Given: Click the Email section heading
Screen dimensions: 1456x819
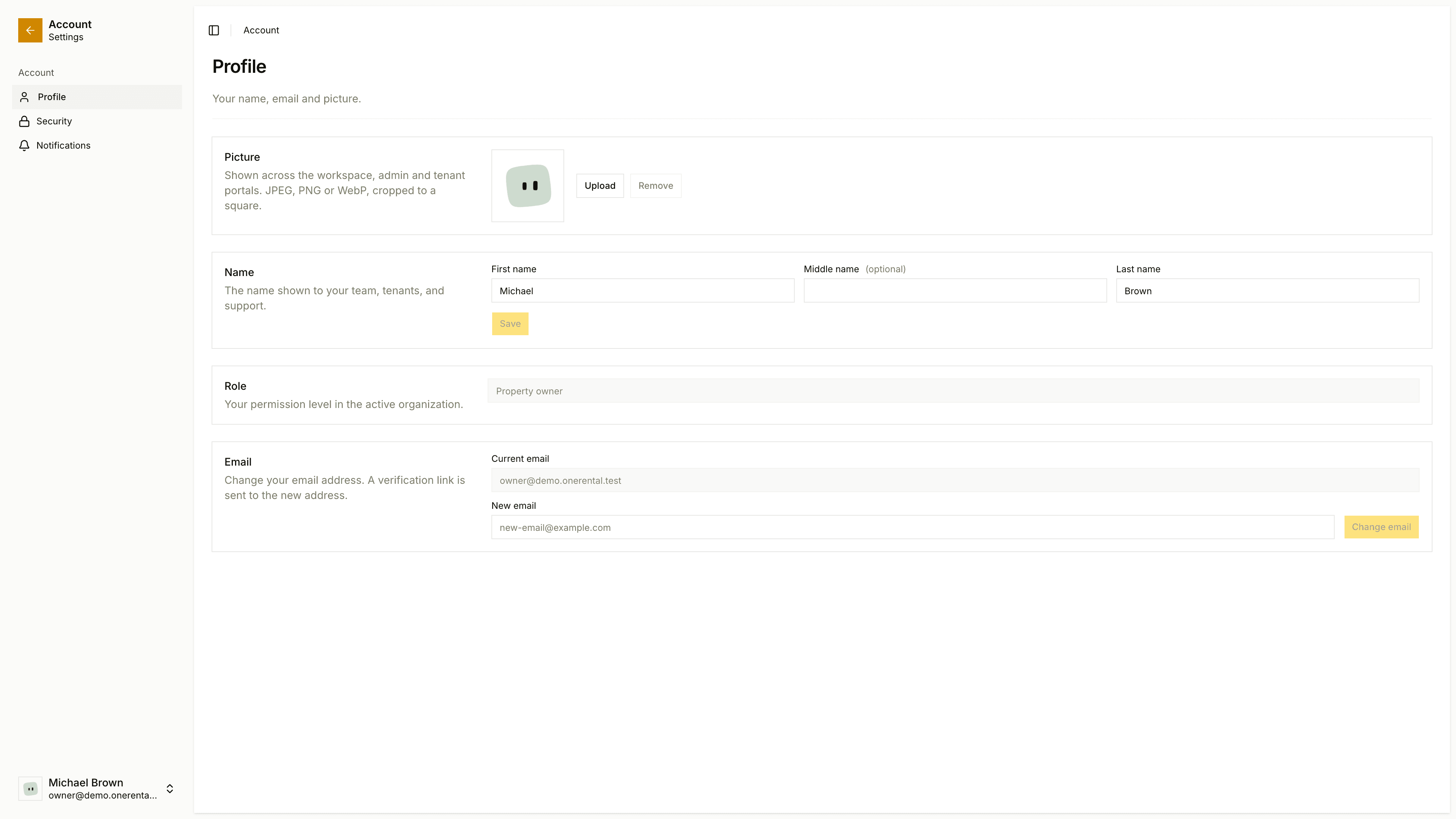Looking at the screenshot, I should pos(238,462).
